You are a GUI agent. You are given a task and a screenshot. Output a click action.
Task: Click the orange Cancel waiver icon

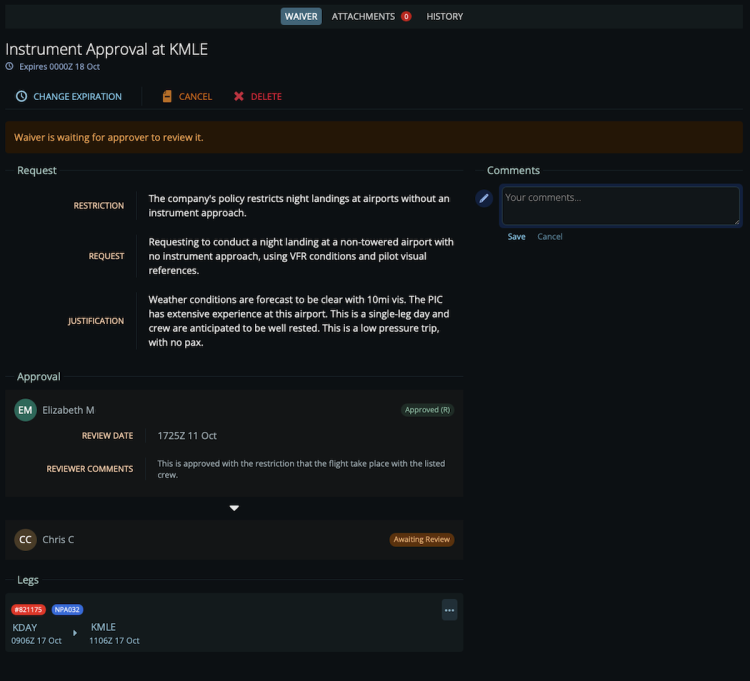[x=167, y=97]
